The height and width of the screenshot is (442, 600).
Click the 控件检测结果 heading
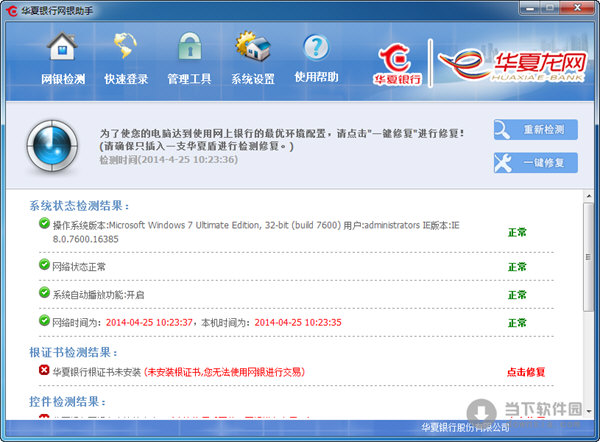pos(67,402)
